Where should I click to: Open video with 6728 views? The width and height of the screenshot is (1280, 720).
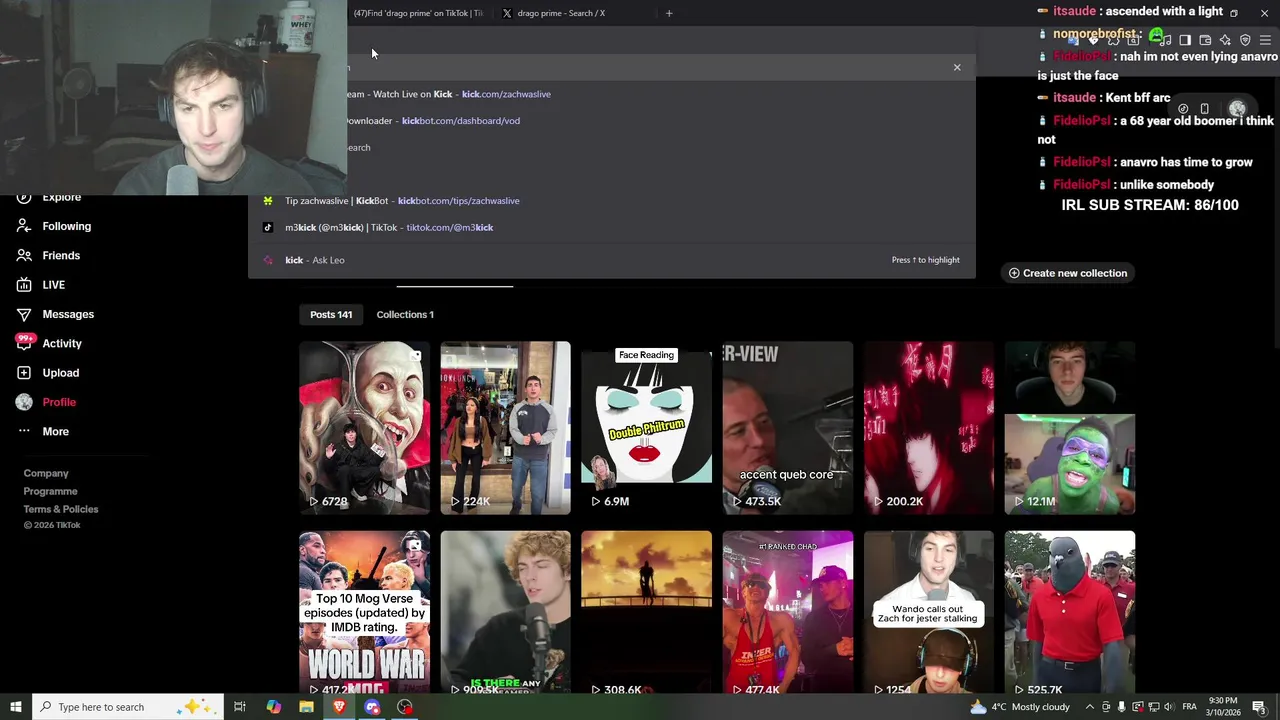click(364, 428)
